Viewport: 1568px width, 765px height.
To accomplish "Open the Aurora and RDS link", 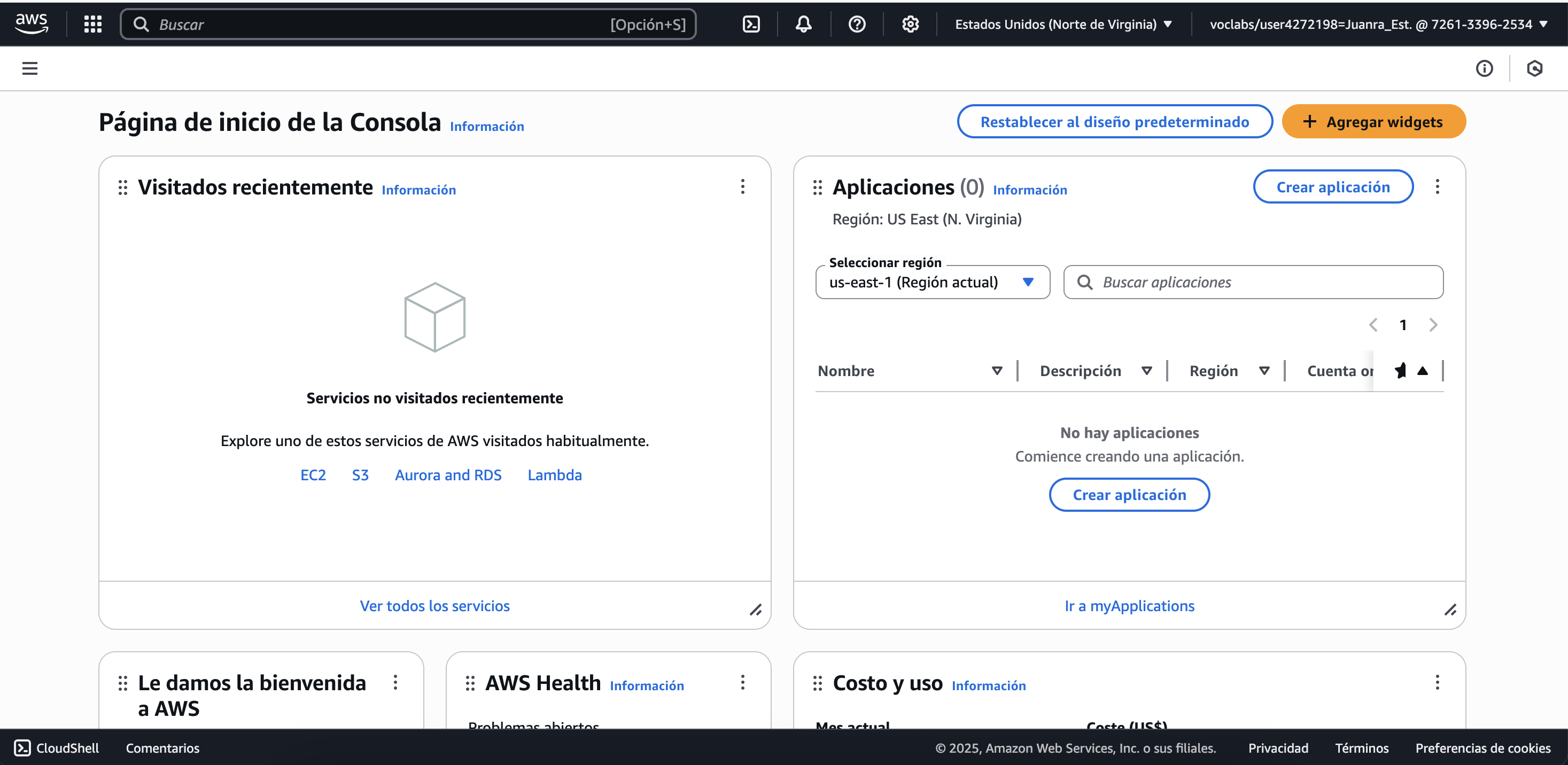I will tap(448, 475).
